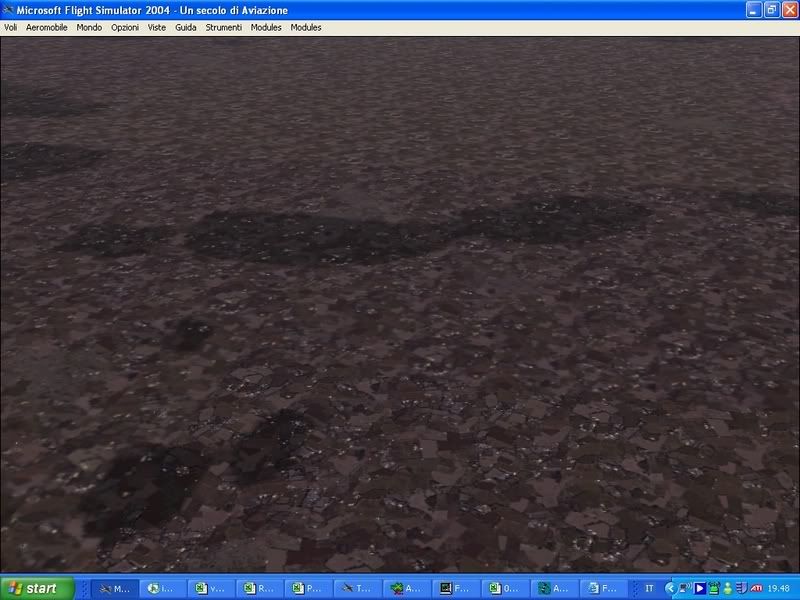Switch to the 'i...' taskbar window
The height and width of the screenshot is (600, 800).
(163, 589)
